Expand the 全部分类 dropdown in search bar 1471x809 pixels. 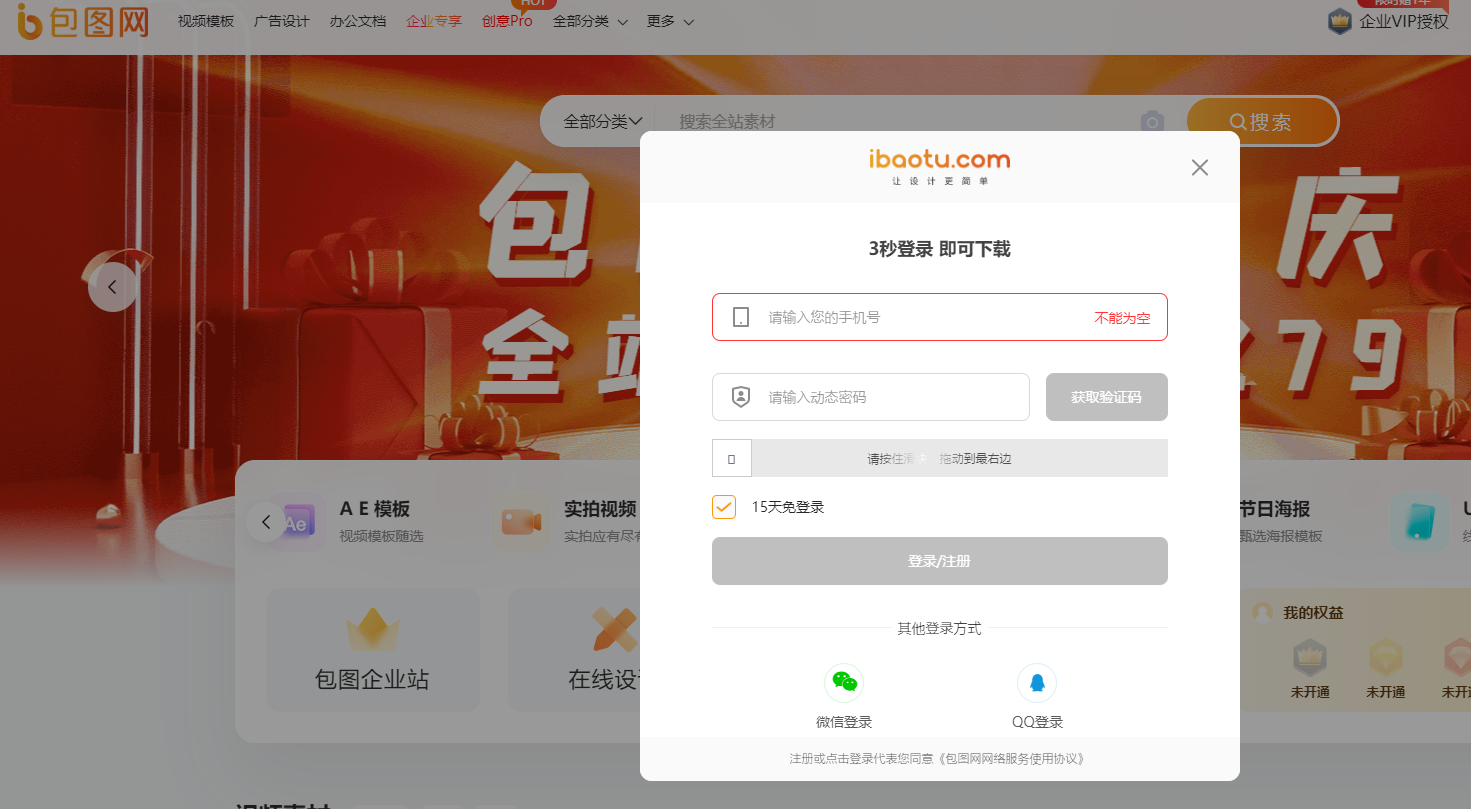tap(602, 122)
